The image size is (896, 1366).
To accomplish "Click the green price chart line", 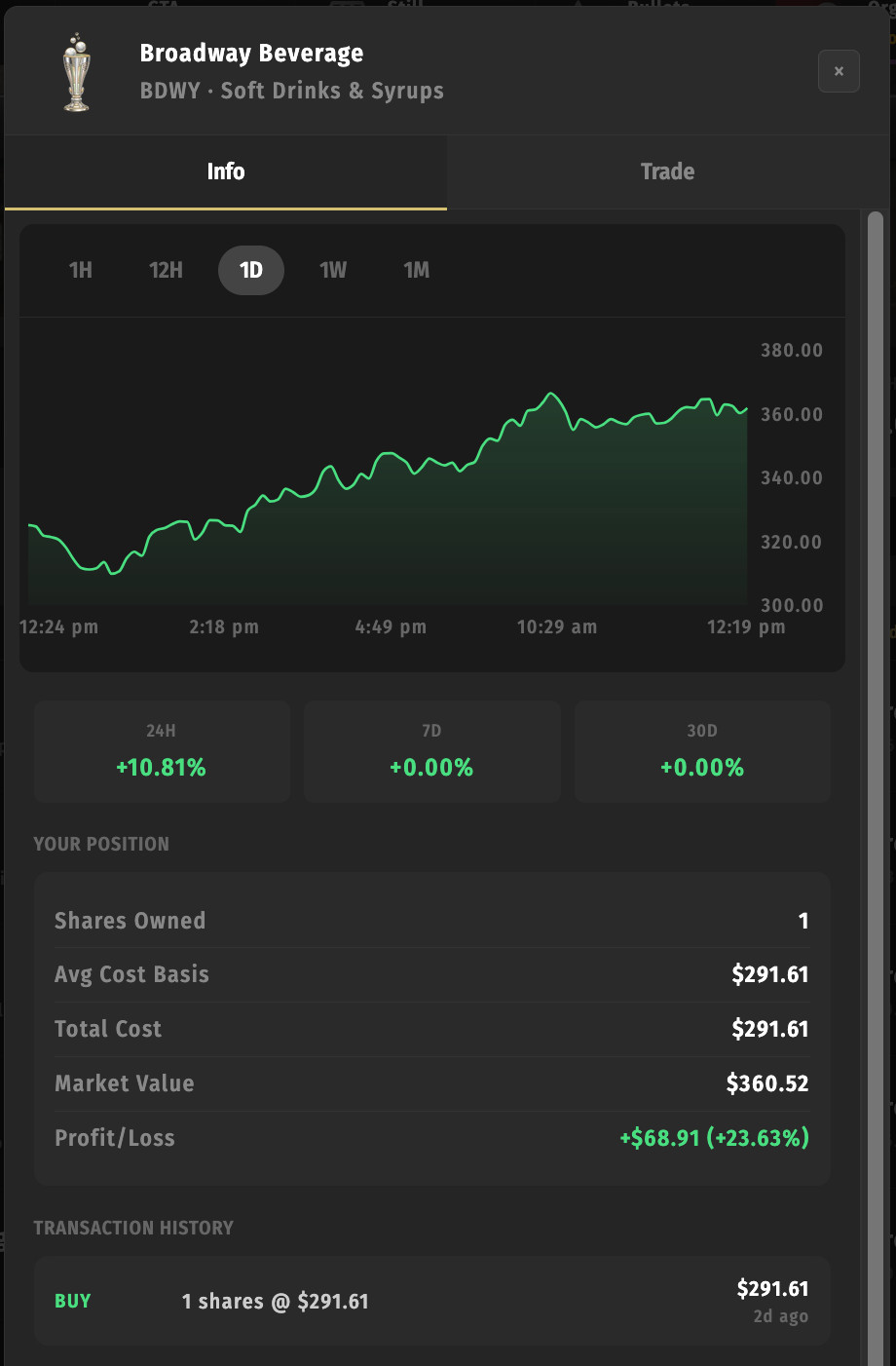I will coord(390,455).
